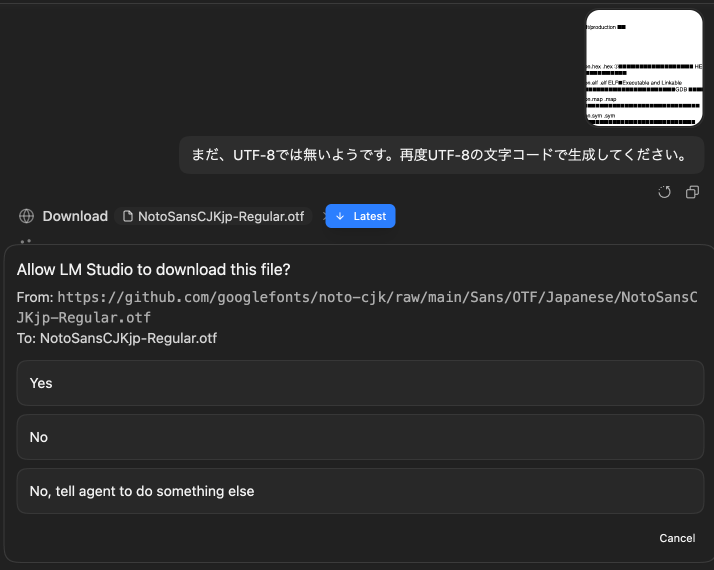
Task: Click the globe icon beside Download
Action: click(x=26, y=216)
